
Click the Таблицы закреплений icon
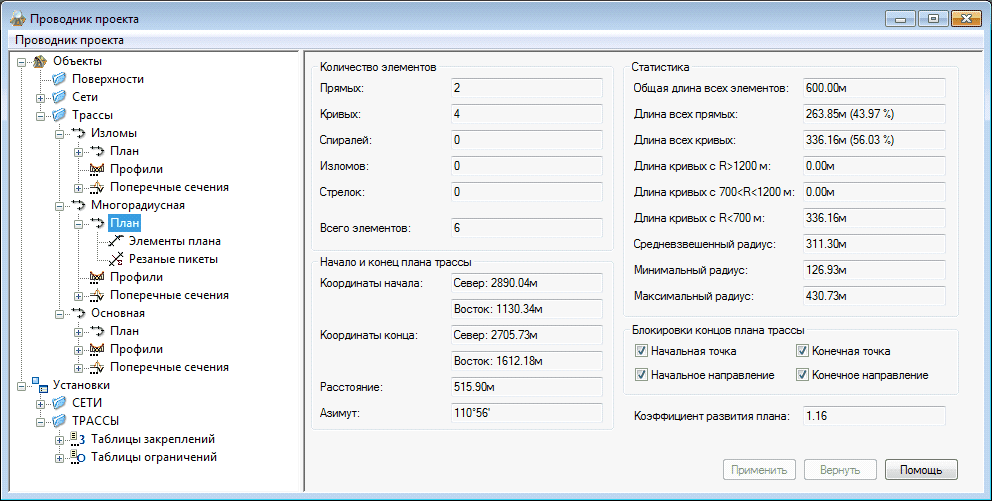pyautogui.click(x=78, y=439)
